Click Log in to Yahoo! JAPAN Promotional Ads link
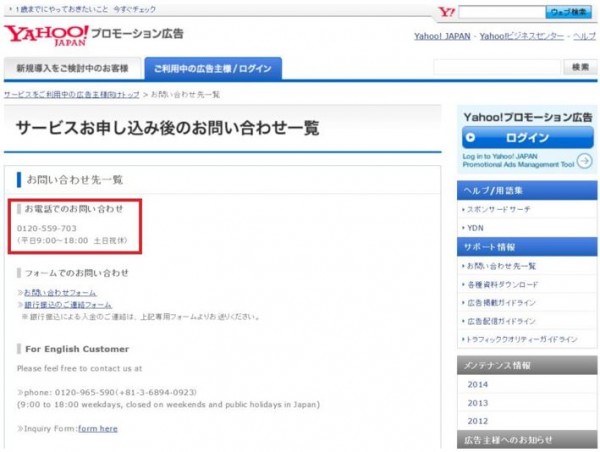 click(x=518, y=161)
